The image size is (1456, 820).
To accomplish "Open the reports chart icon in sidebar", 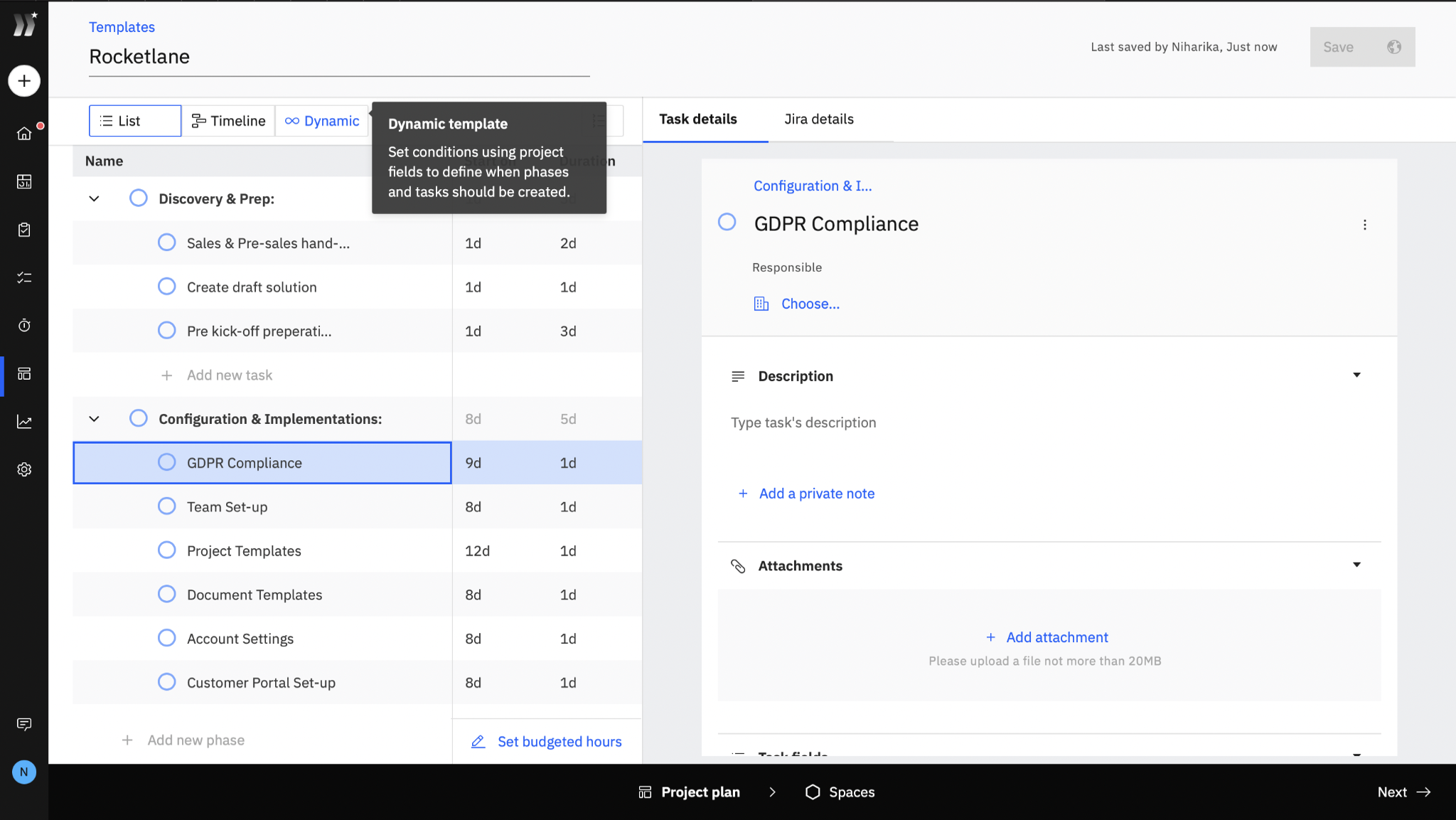I will click(x=24, y=422).
